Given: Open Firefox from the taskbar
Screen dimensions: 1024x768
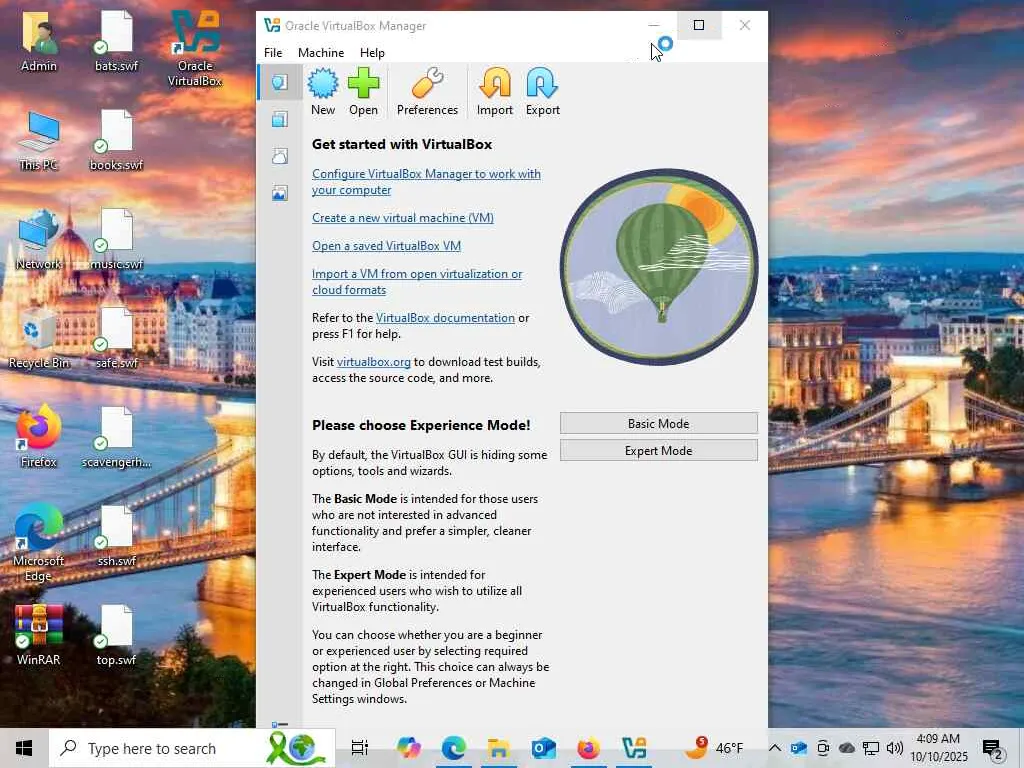Looking at the screenshot, I should [x=588, y=748].
